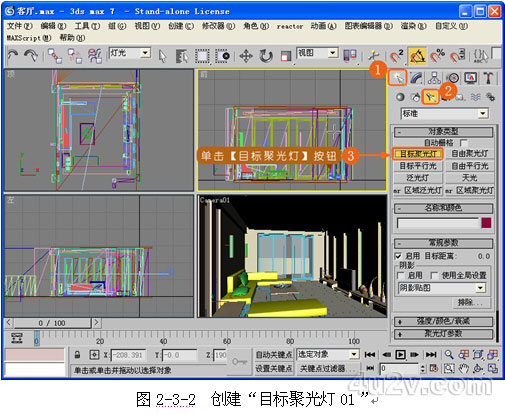Click the key mode toggle icon left of the frame field
The height and width of the screenshot is (415, 505).
pyautogui.click(x=370, y=368)
